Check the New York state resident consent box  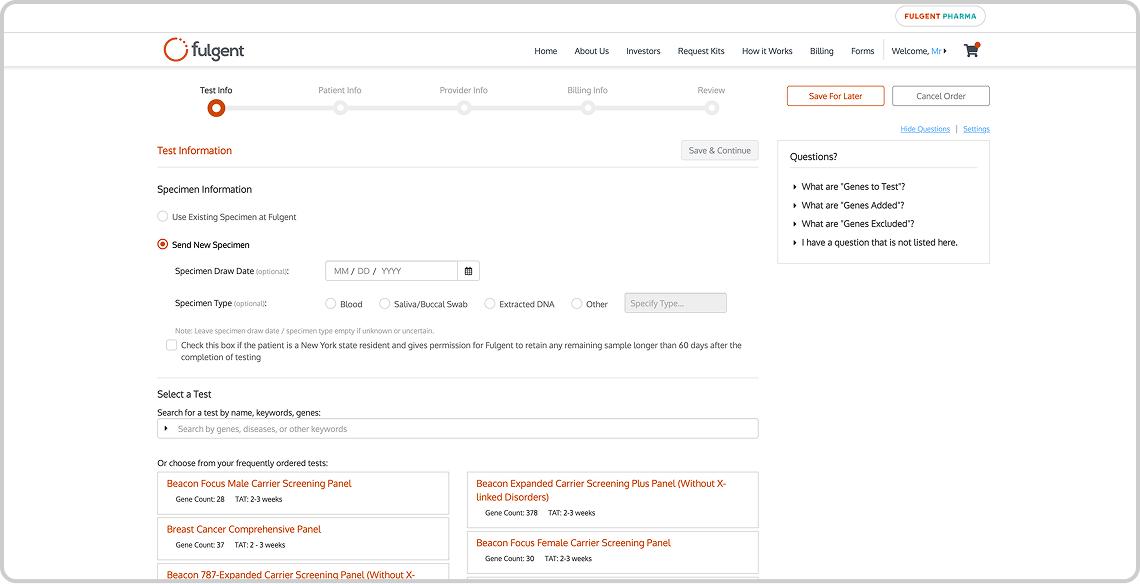click(x=171, y=344)
